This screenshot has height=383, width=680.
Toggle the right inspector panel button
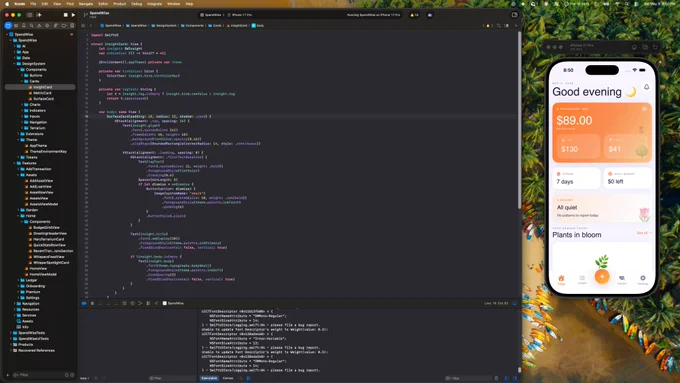pyautogui.click(x=514, y=15)
